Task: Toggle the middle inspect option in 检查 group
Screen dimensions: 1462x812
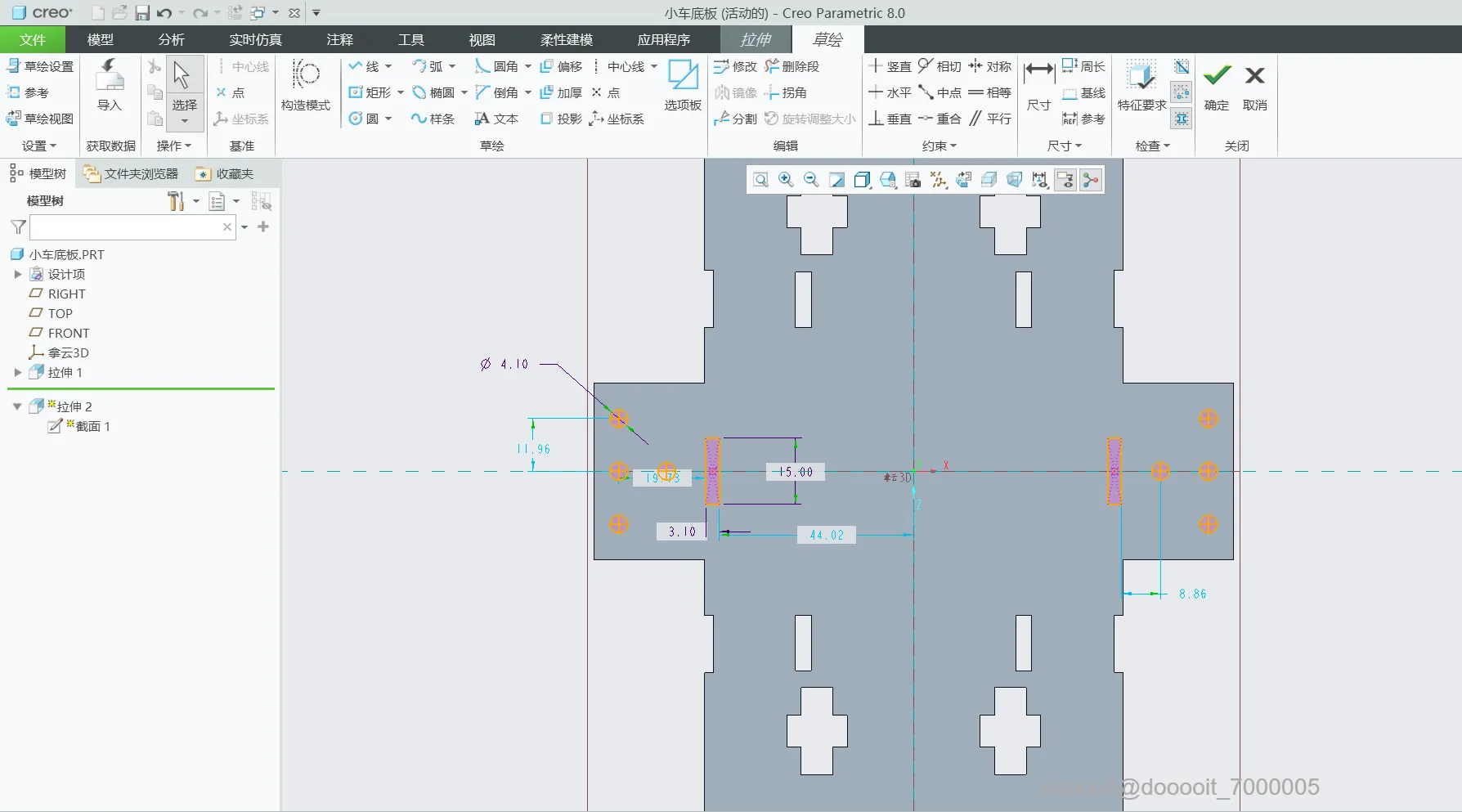Action: pos(1182,92)
